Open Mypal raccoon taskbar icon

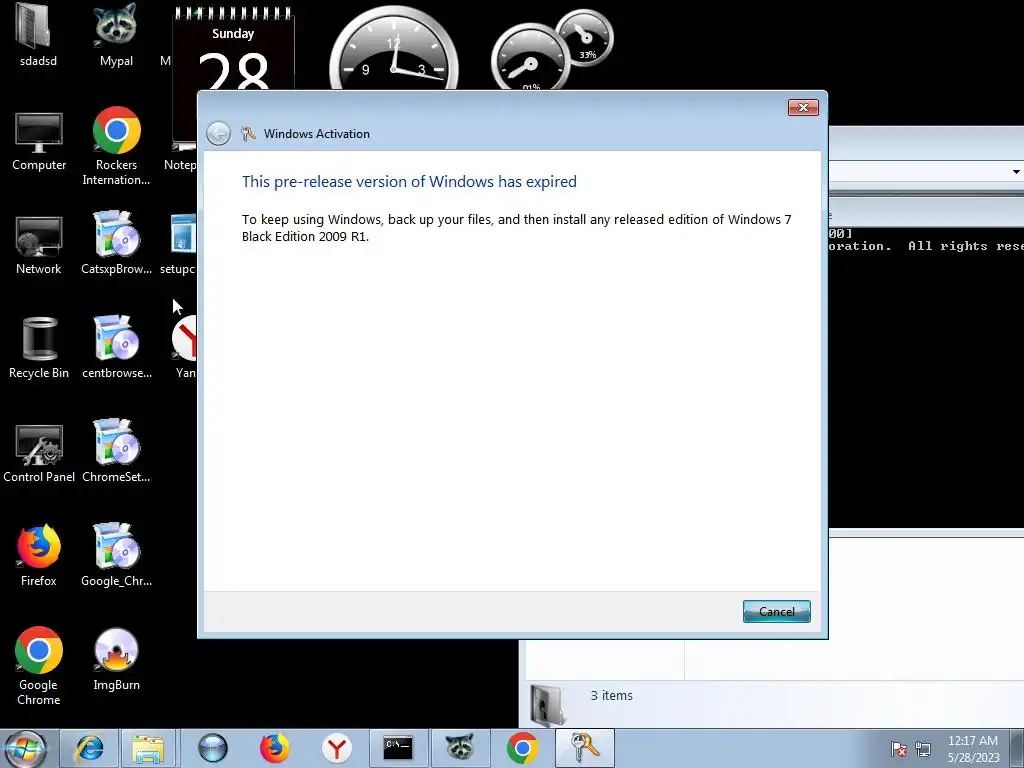point(460,748)
